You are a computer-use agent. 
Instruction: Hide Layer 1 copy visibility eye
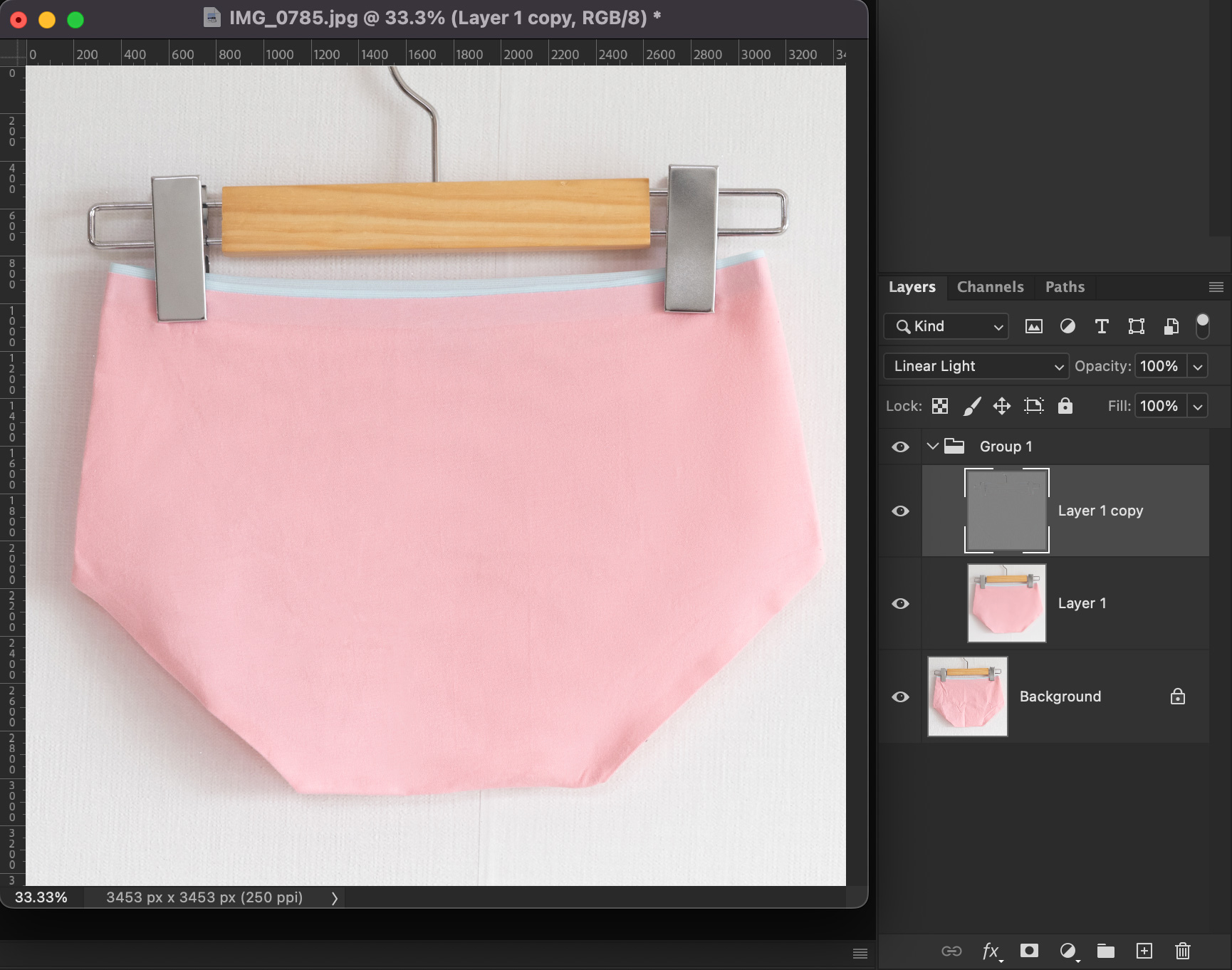point(900,511)
